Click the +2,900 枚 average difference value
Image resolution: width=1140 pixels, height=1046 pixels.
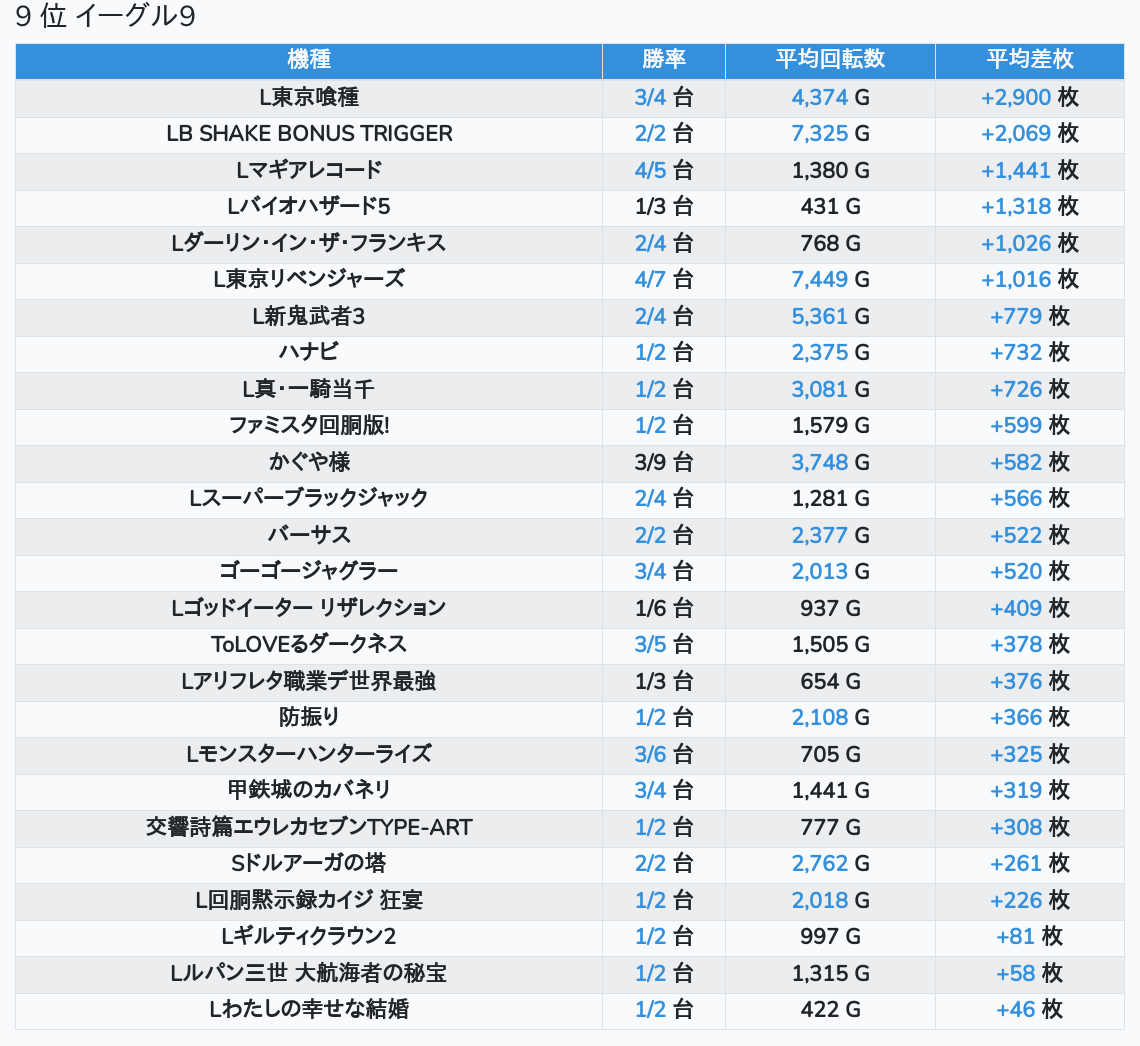(1029, 97)
